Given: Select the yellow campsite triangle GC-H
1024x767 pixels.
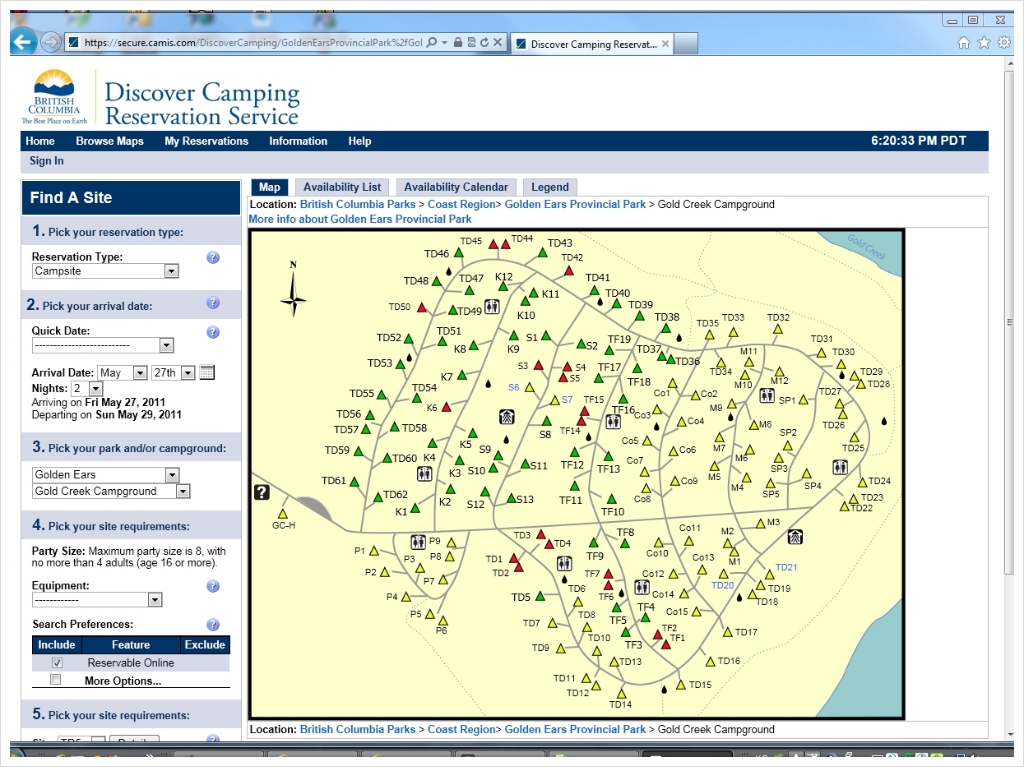Looking at the screenshot, I should 283,514.
